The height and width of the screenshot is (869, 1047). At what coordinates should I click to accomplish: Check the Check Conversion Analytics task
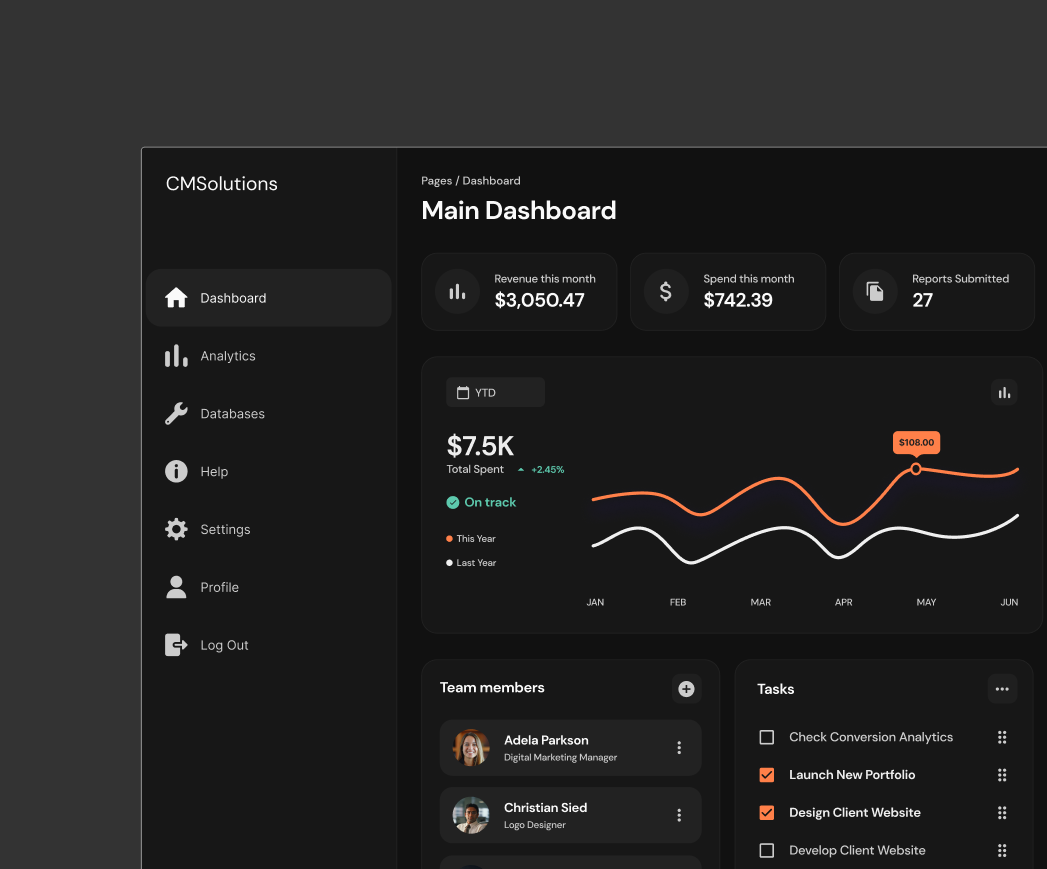767,737
